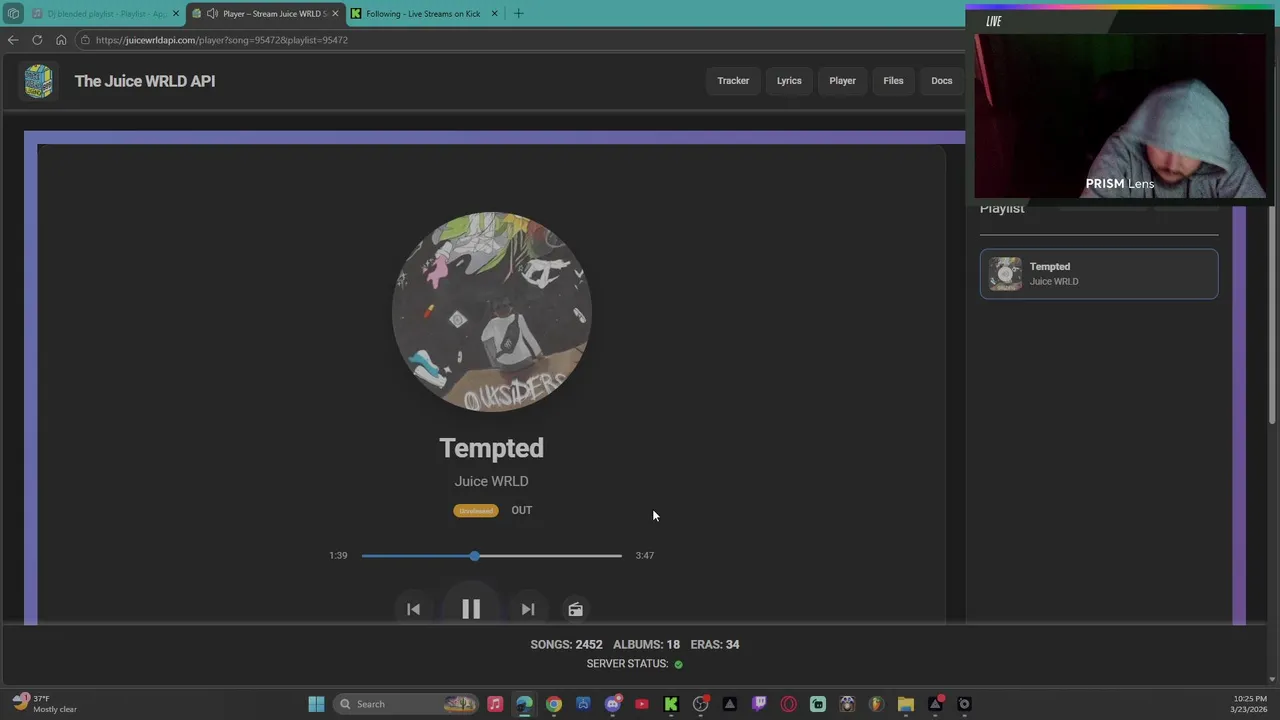The height and width of the screenshot is (720, 1280).
Task: Seek using the song progress slider
Action: (x=491, y=555)
